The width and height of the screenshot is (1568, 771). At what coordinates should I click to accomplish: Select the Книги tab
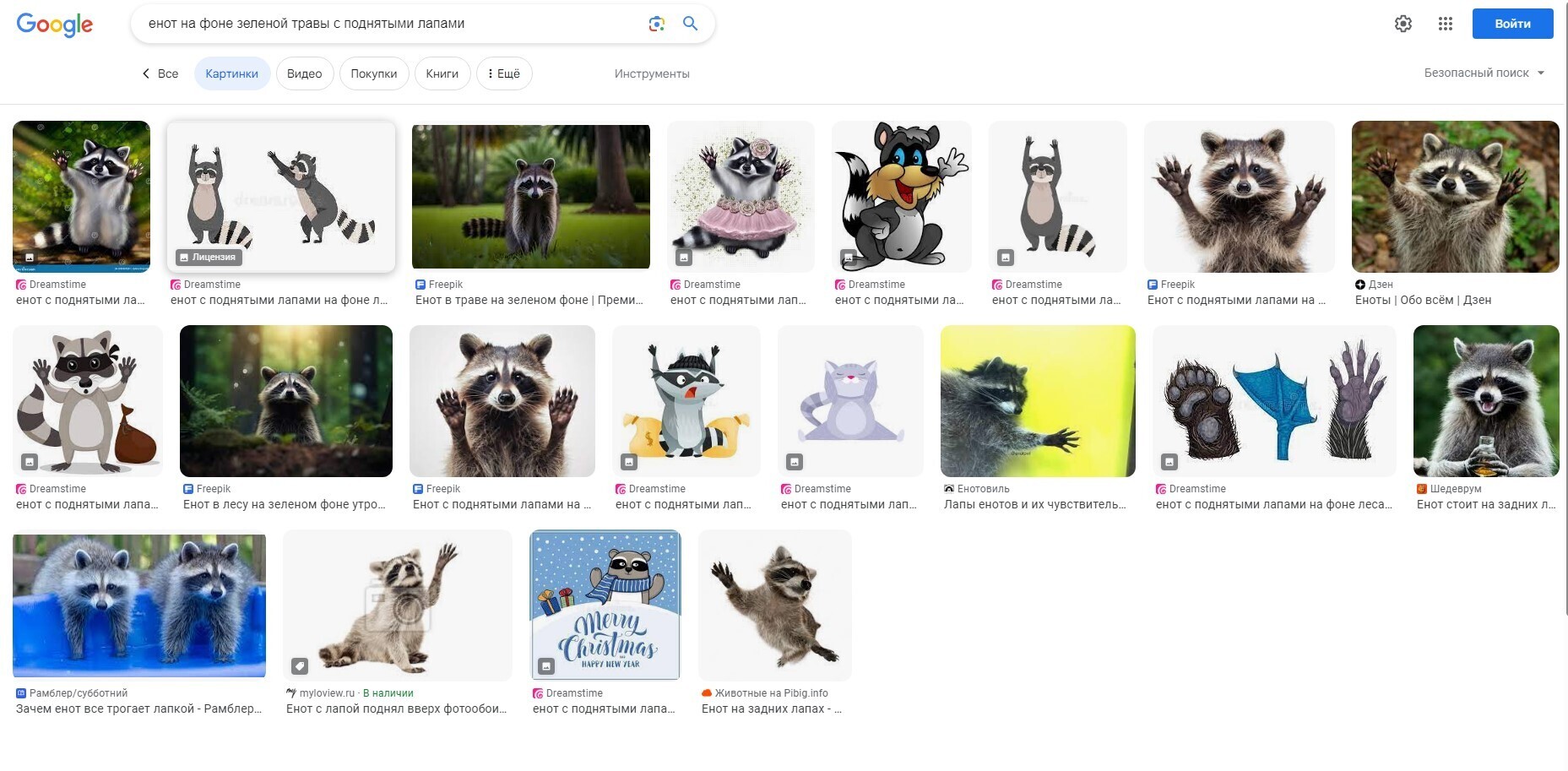point(442,73)
